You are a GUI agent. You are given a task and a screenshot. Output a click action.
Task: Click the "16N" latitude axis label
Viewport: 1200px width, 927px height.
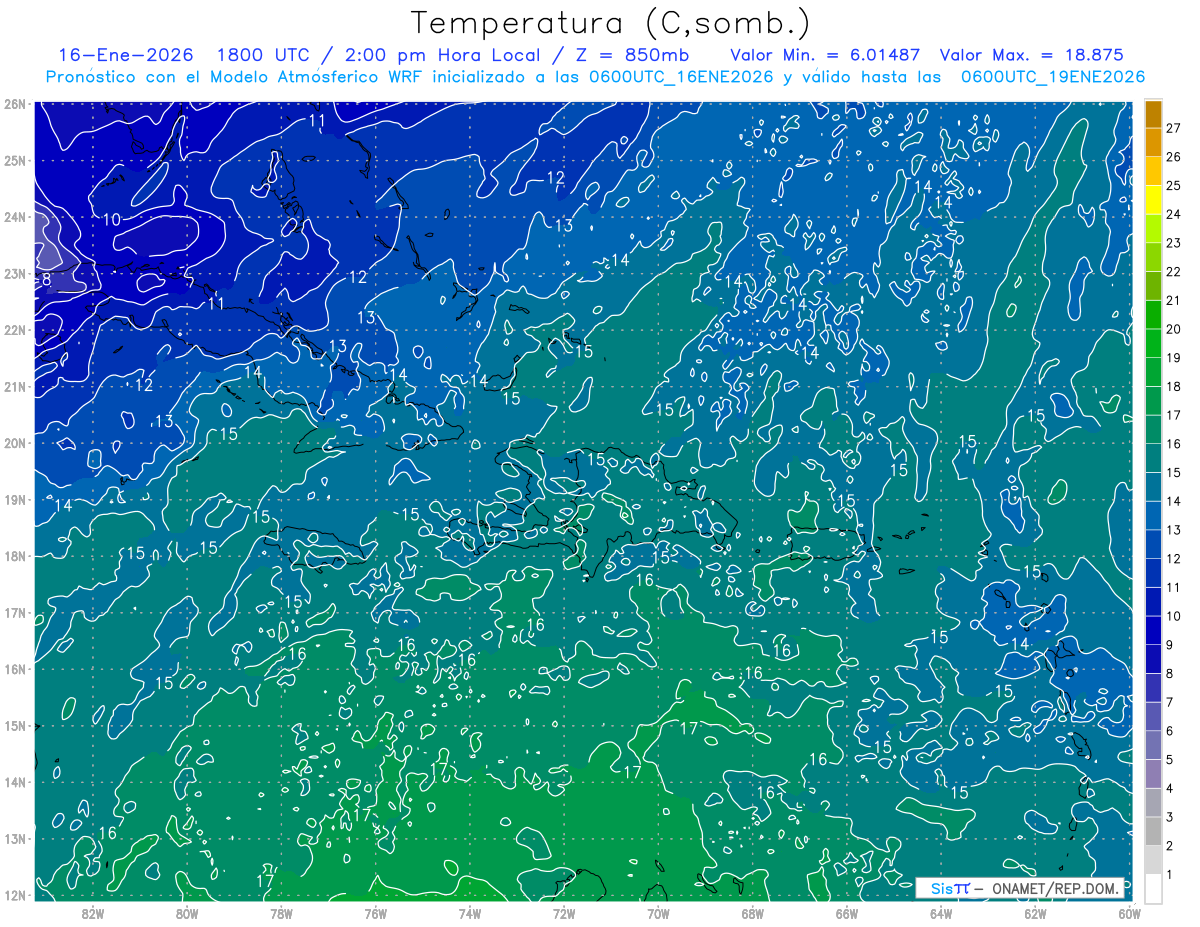point(15,668)
